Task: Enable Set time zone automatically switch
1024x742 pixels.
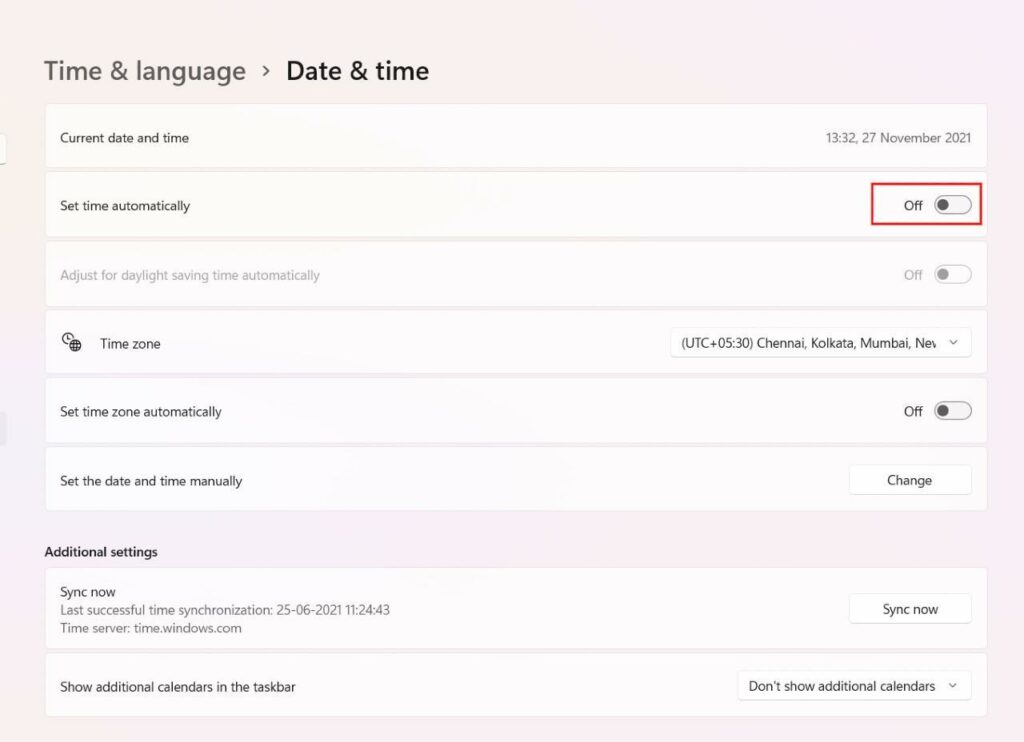Action: click(952, 411)
